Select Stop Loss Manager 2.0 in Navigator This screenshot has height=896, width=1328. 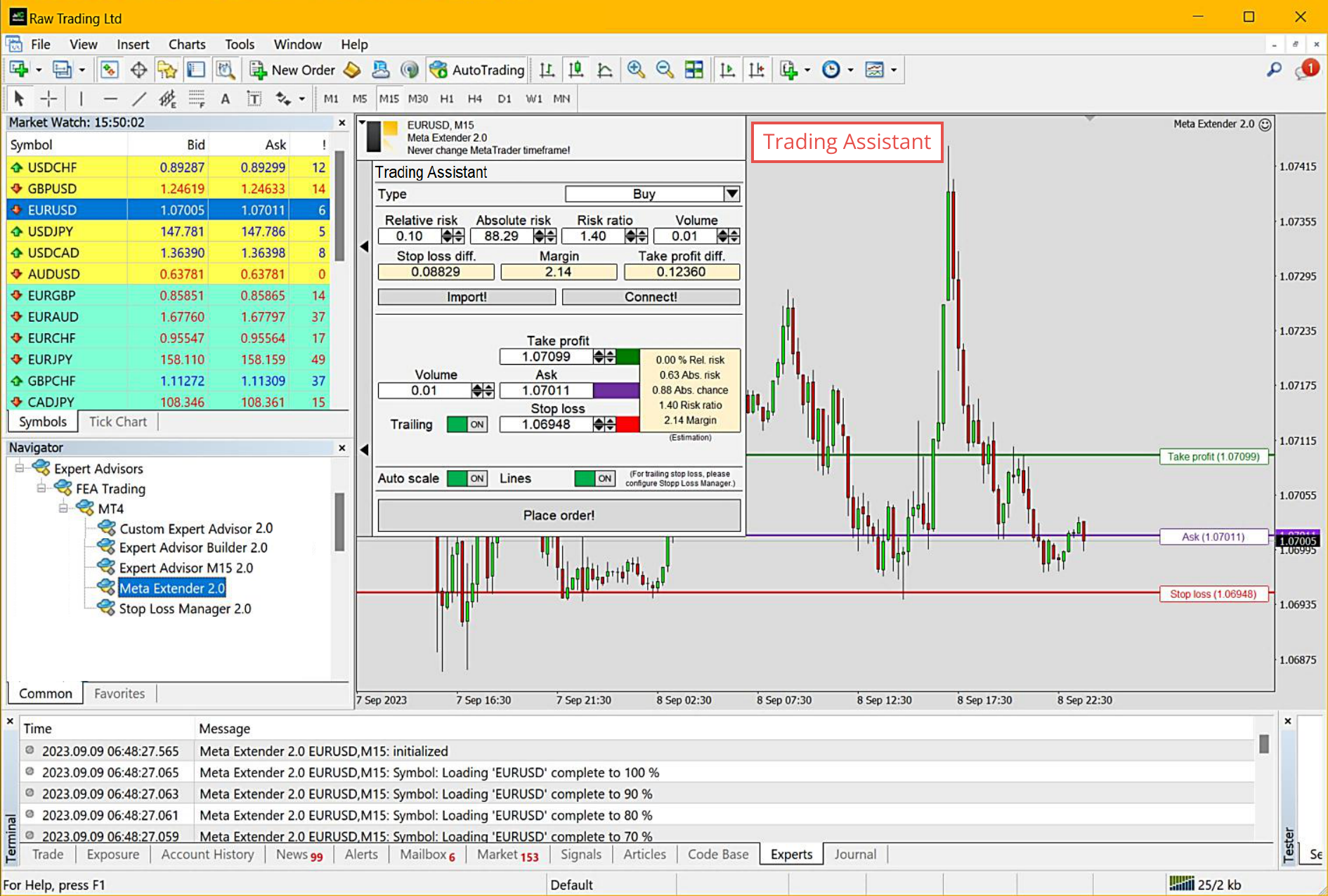[185, 609]
